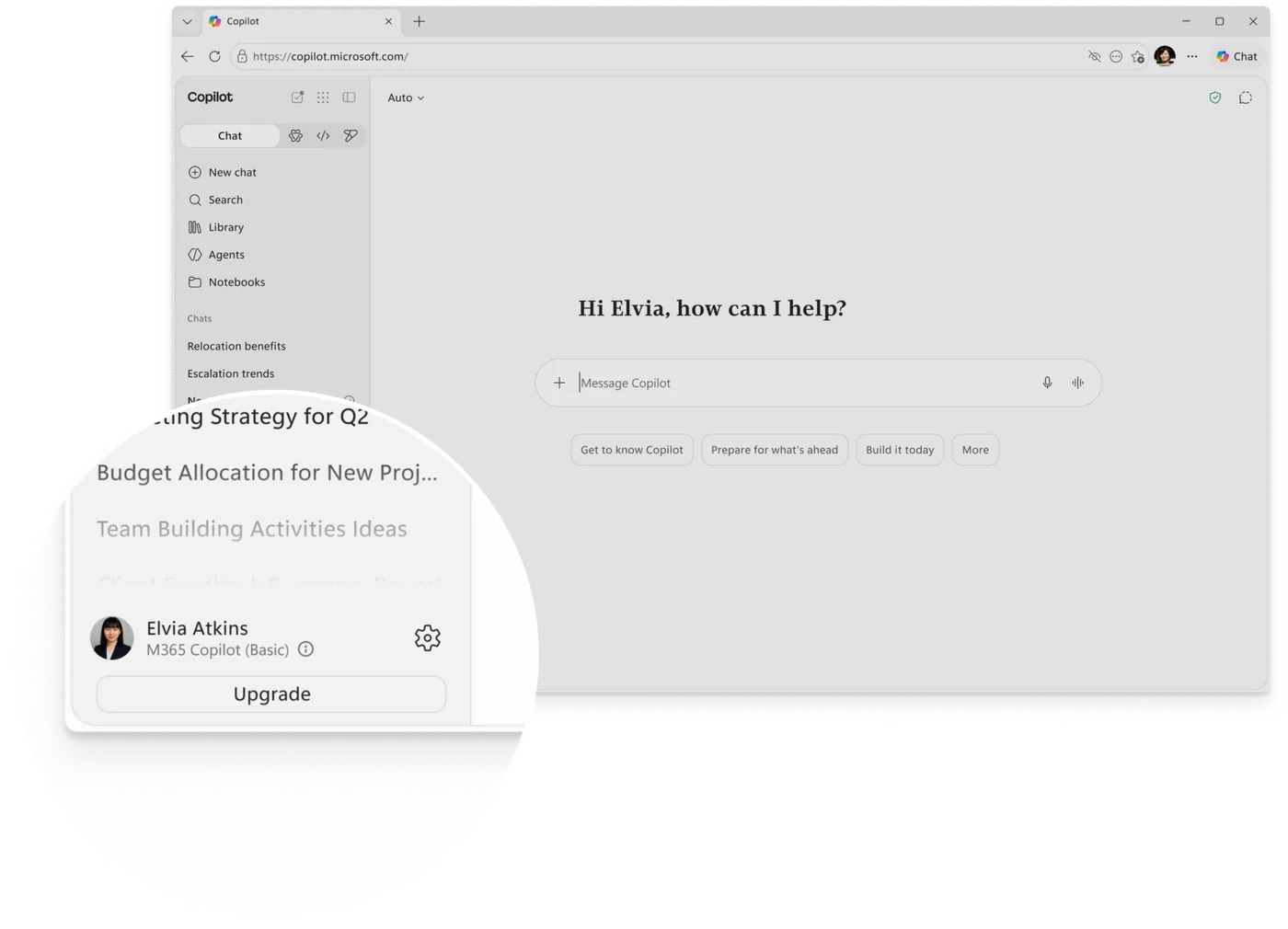Switch to the designer tab icon next to code

351,135
